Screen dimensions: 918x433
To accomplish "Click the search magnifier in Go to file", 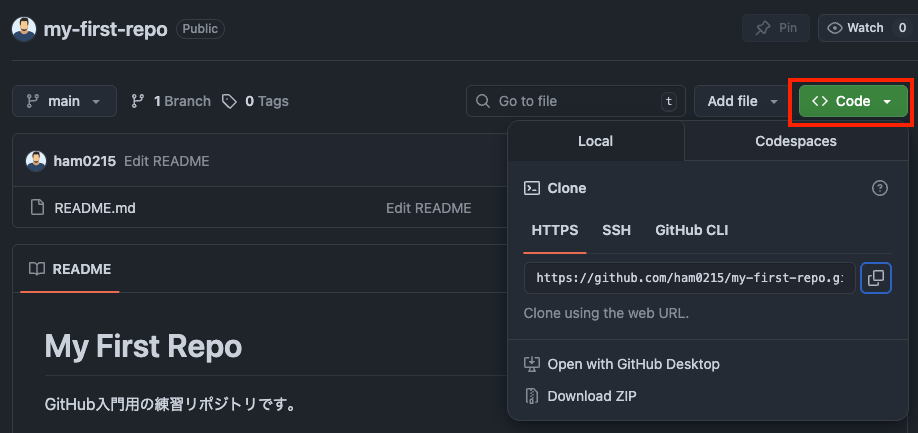I will [x=483, y=101].
